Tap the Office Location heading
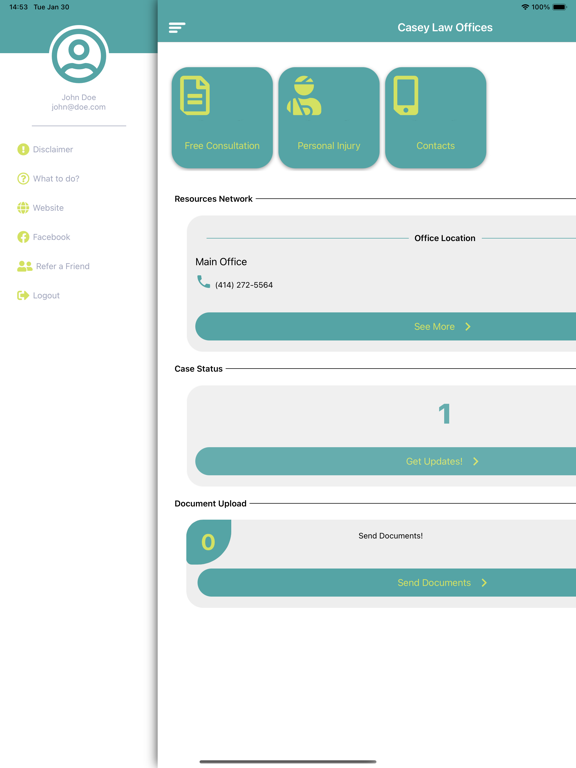576x768 pixels. [445, 238]
